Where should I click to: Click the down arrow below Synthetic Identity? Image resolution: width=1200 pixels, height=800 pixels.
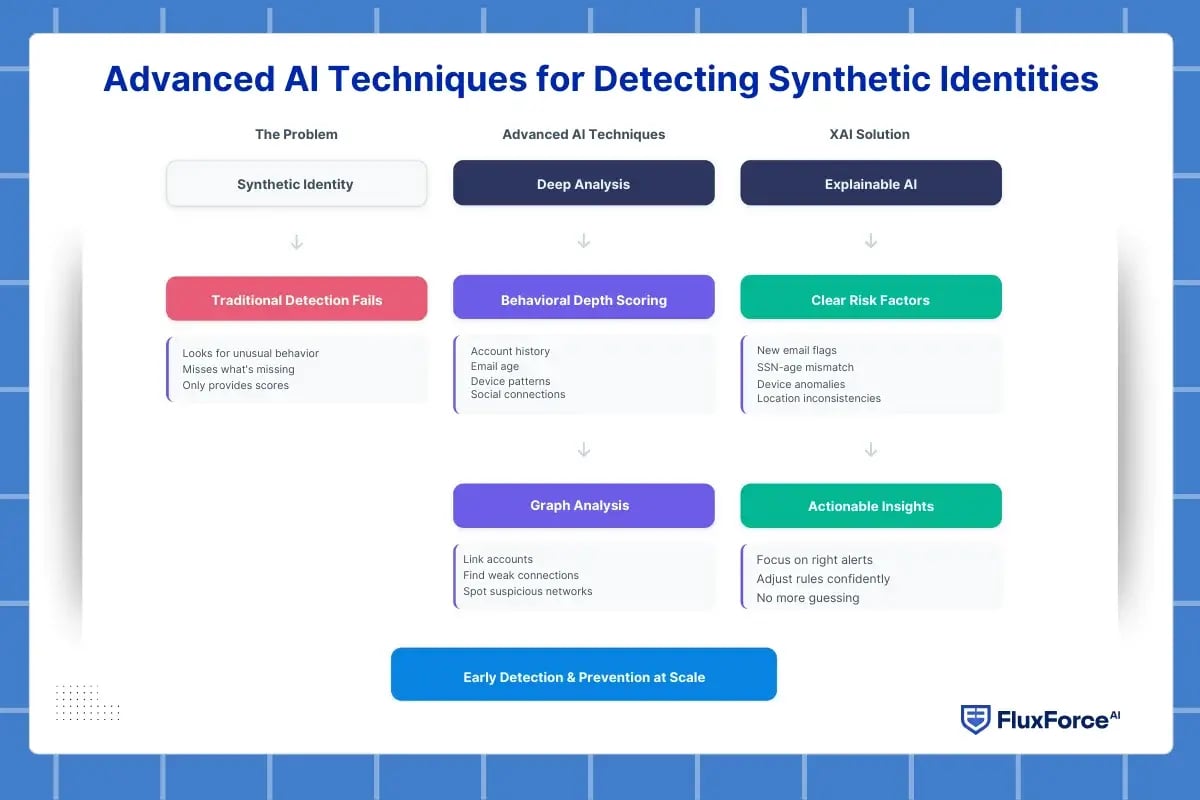tap(296, 242)
